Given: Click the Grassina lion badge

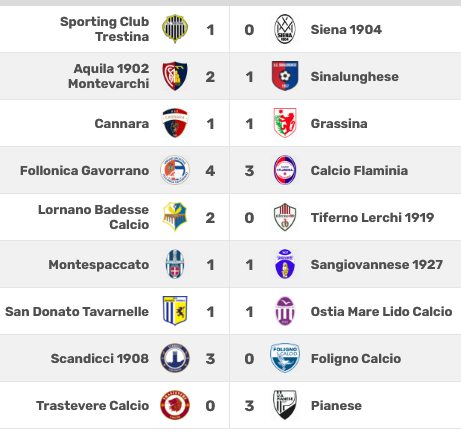Looking at the screenshot, I should coord(285,123).
